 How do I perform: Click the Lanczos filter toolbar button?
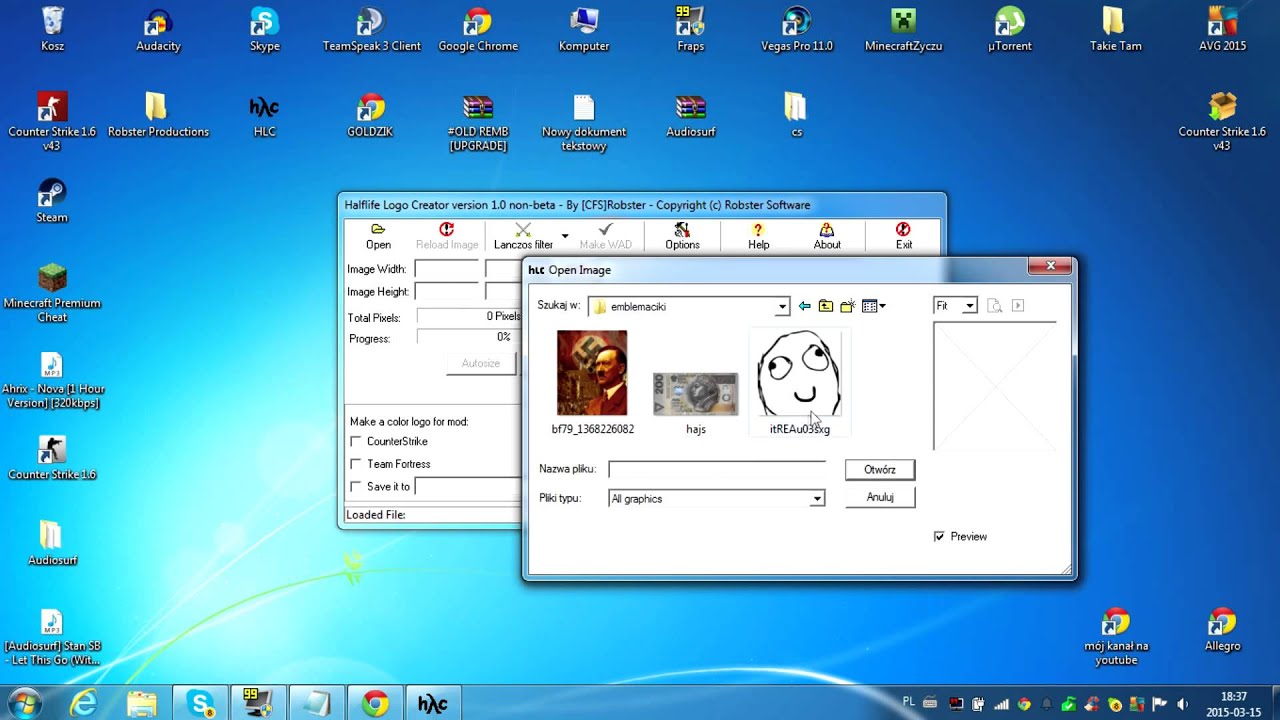click(523, 236)
